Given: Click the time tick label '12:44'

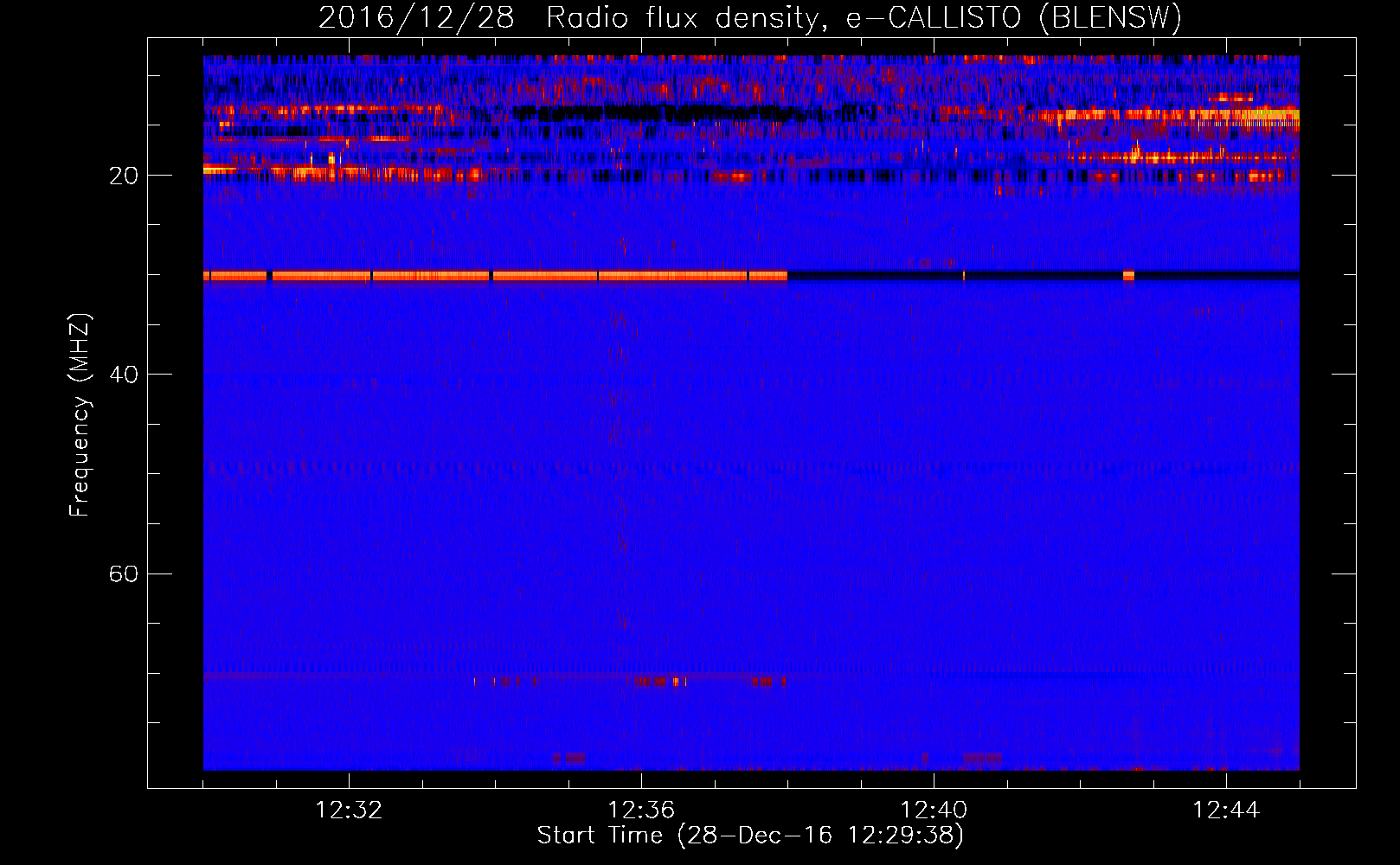Looking at the screenshot, I should coord(1226,810).
